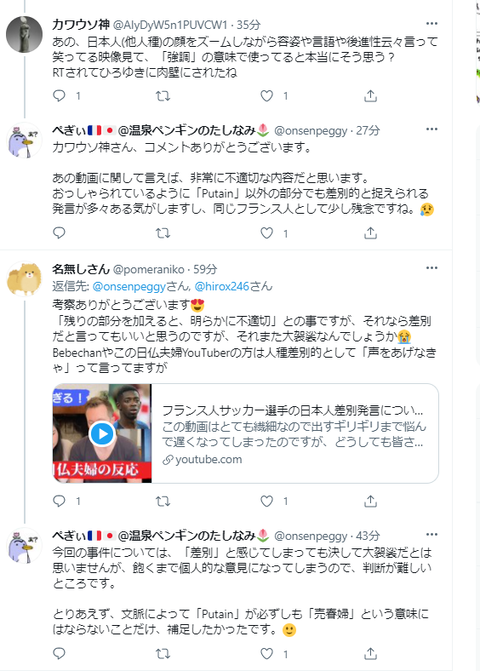Reply to 名無しさん's tweet
Image resolution: width=480 pixels, height=671 pixels.
[x=59, y=501]
